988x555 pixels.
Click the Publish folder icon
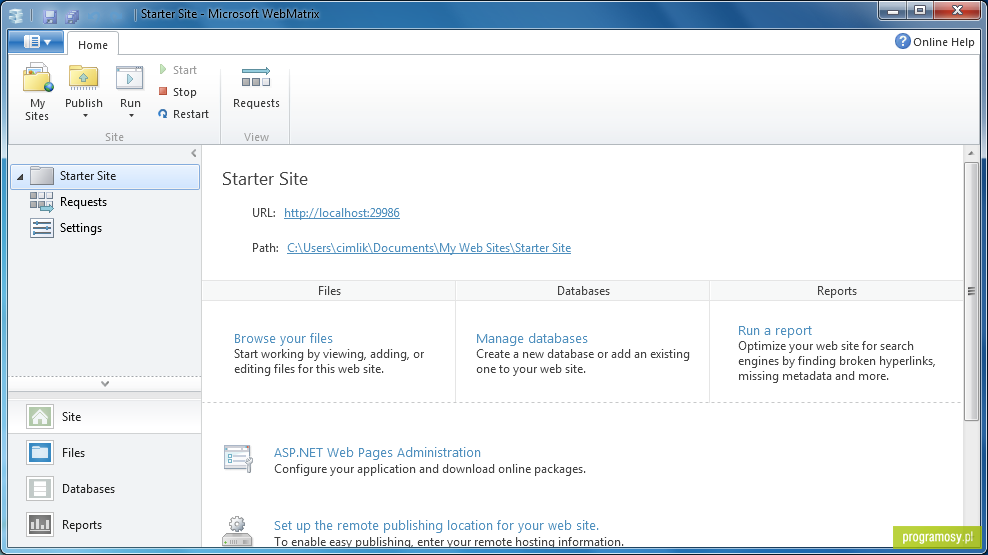83,78
